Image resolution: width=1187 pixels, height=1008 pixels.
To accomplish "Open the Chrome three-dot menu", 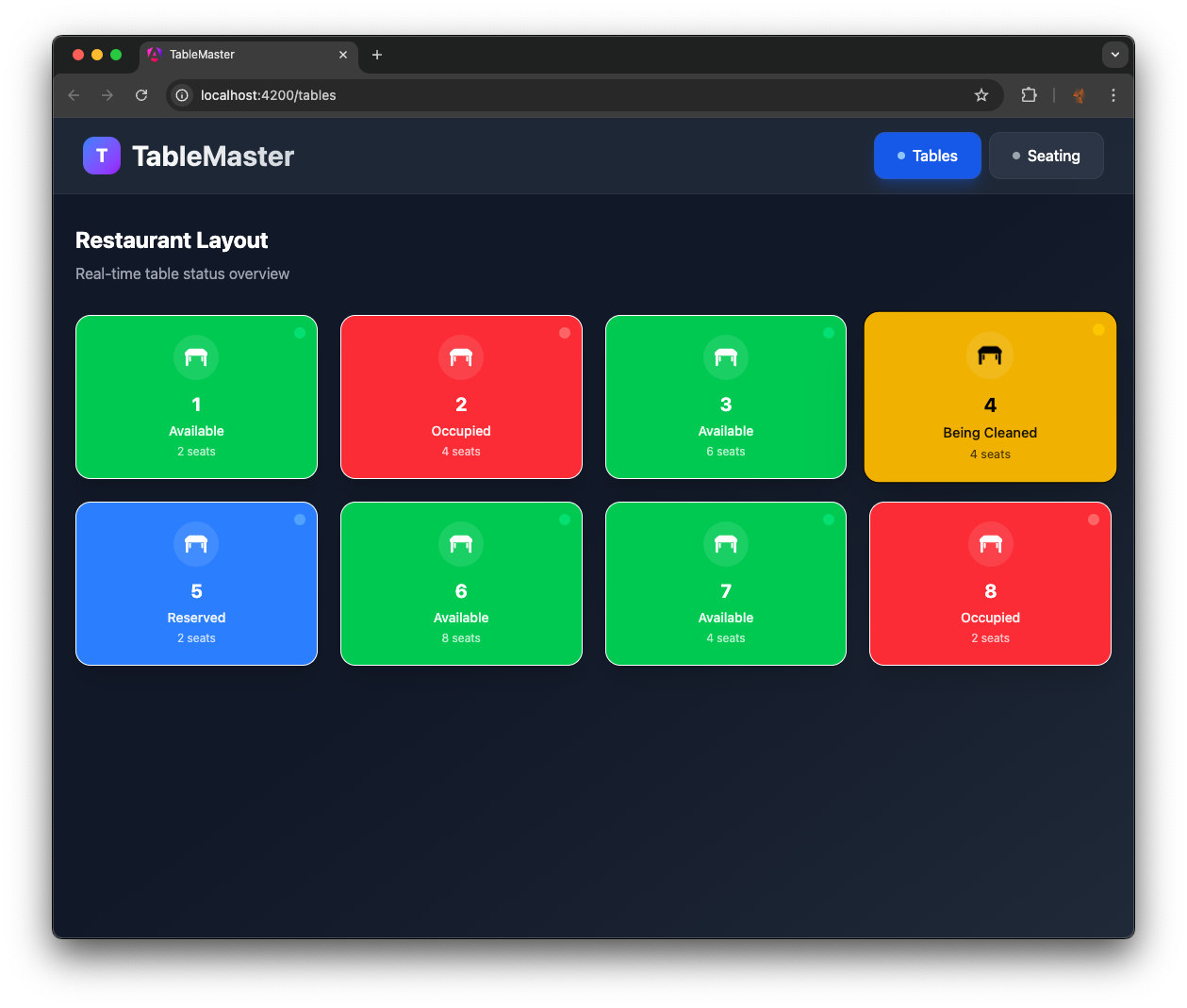I will pyautogui.click(x=1113, y=95).
